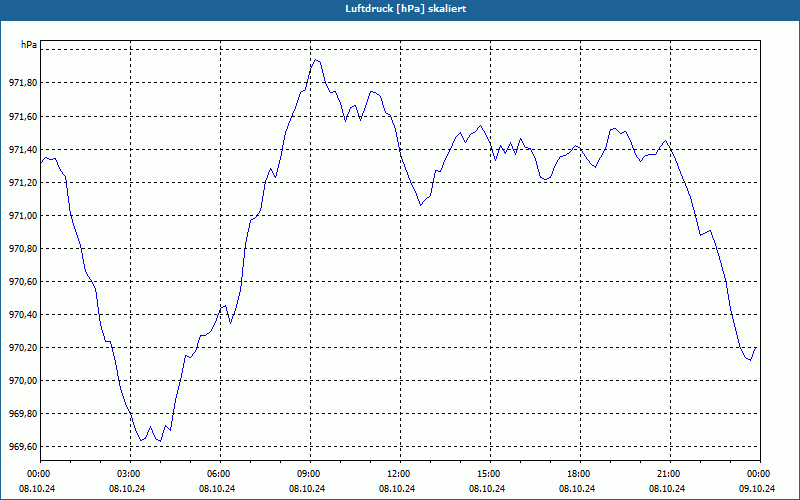Click the 970,40 pressure label
Screen dimensions: 800x500
24,315
